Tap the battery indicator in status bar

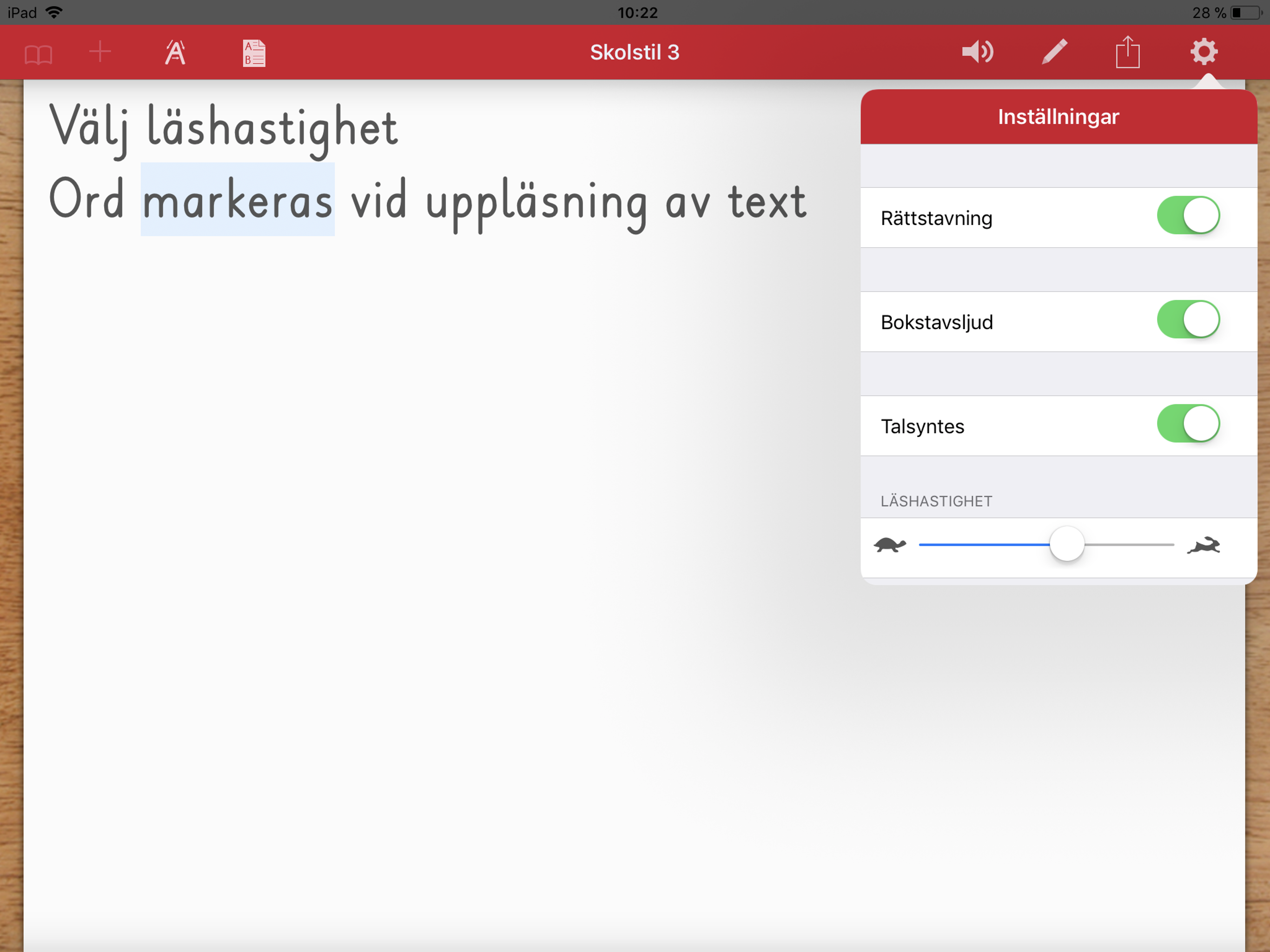(1245, 13)
